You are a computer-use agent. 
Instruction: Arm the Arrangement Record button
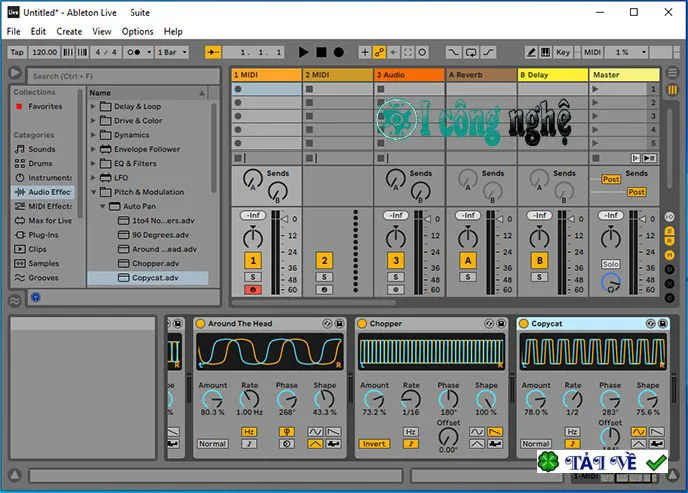[339, 52]
